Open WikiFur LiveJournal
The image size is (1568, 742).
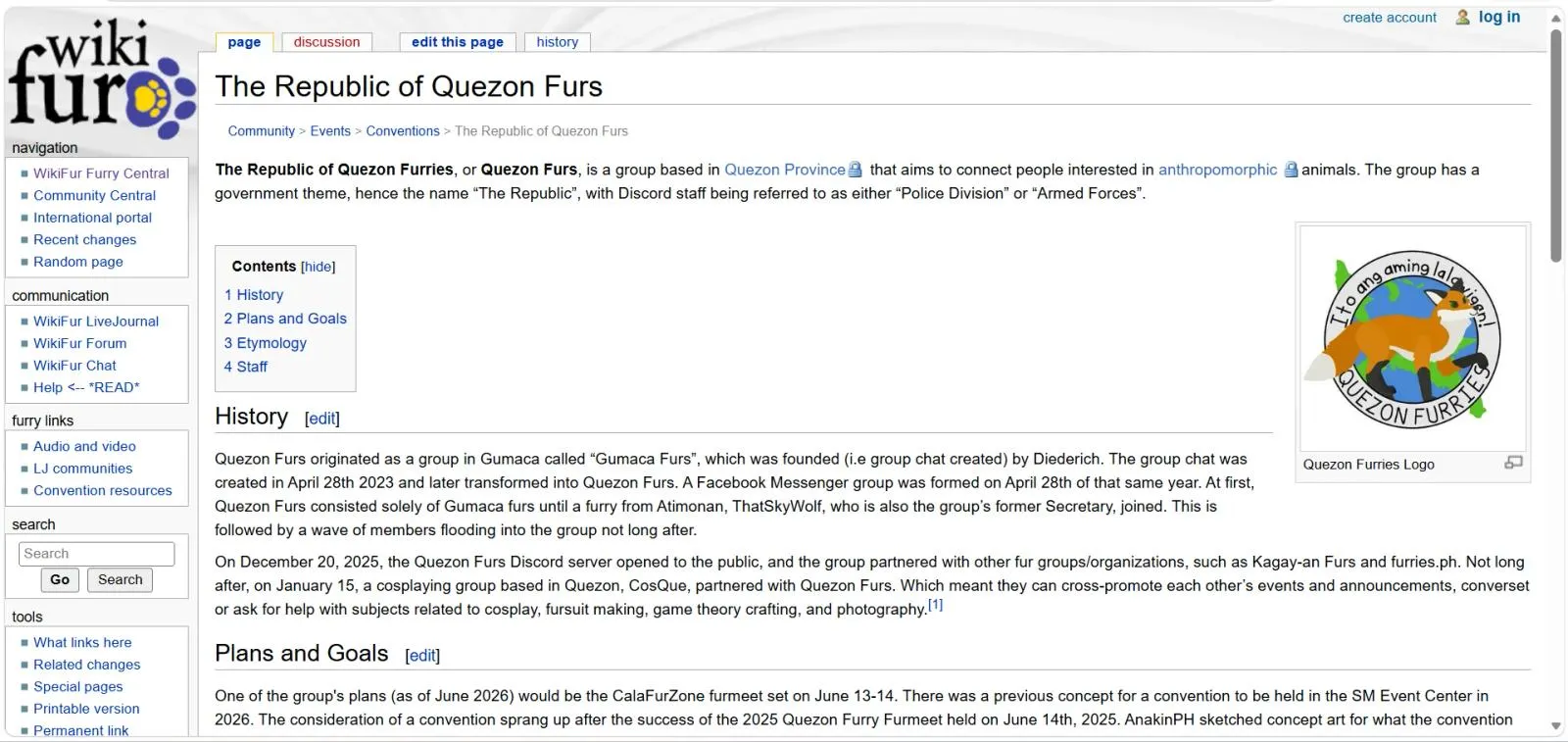96,322
